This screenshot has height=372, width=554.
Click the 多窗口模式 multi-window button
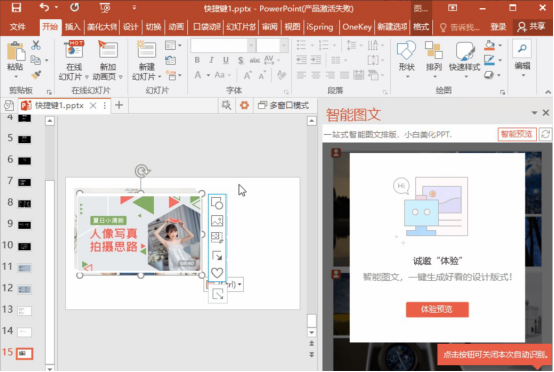[x=284, y=105]
